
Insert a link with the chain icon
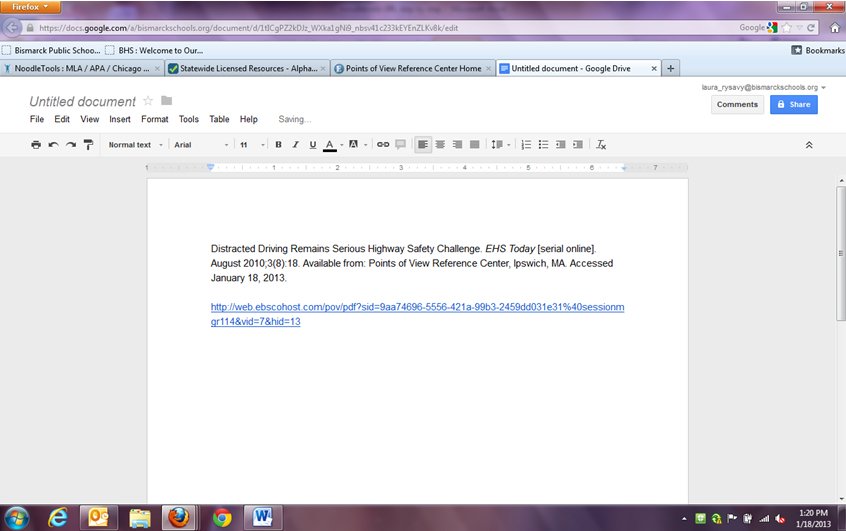tap(383, 145)
